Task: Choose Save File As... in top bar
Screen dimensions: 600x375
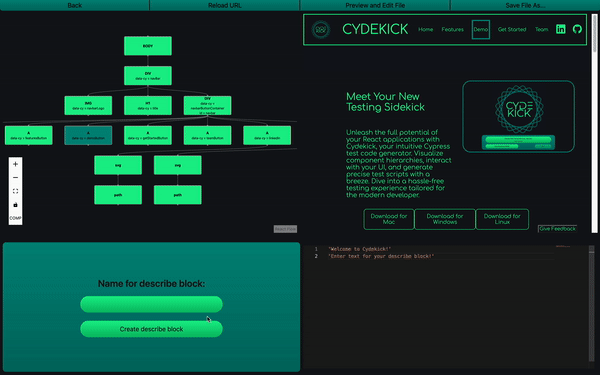Action: 525,5
